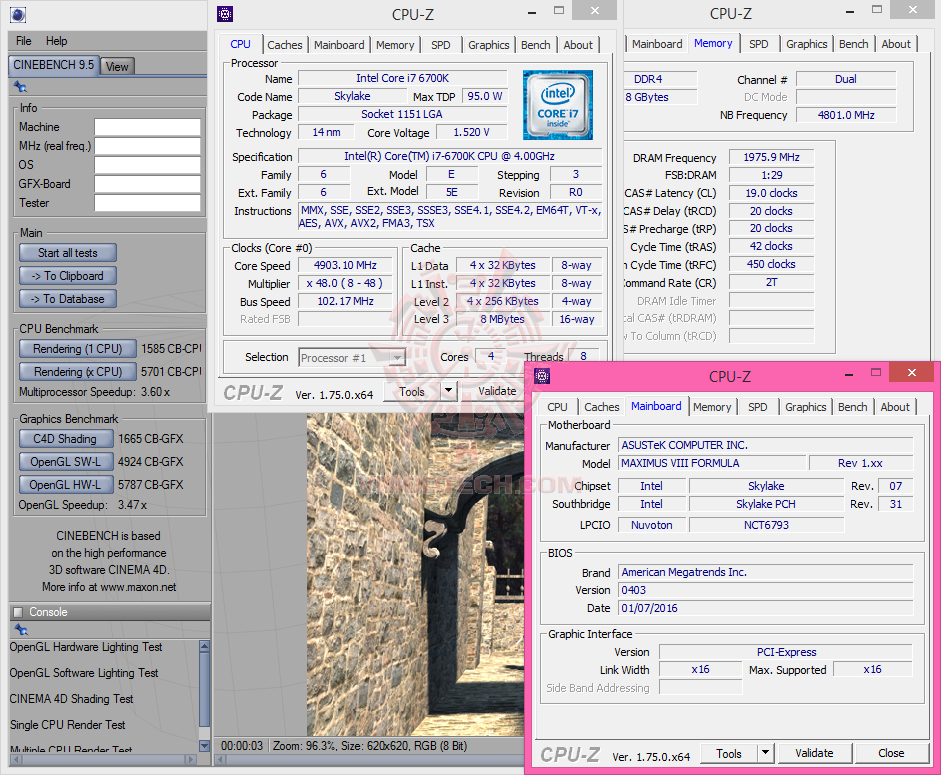Click the pin icon below CINEBENCH 9.5 tab

coord(20,87)
